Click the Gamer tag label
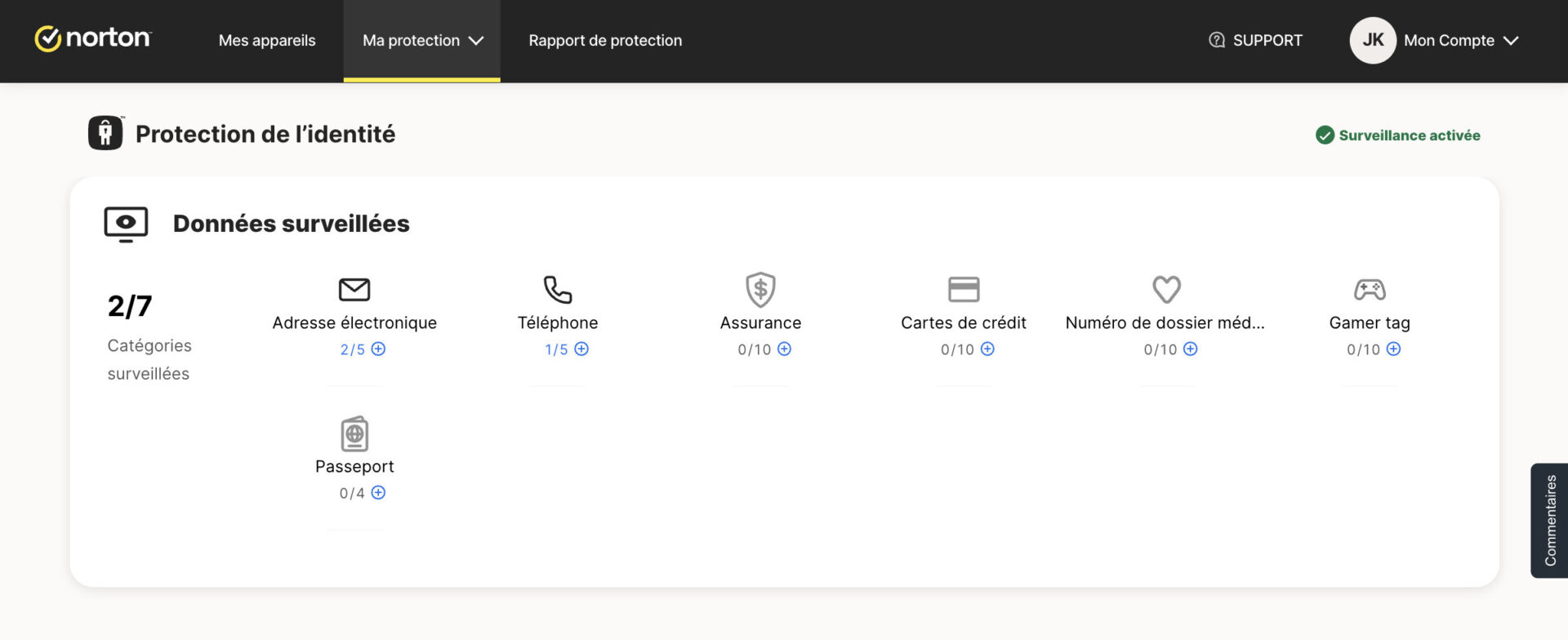Screen dimensions: 1568x640 pyautogui.click(x=1370, y=323)
